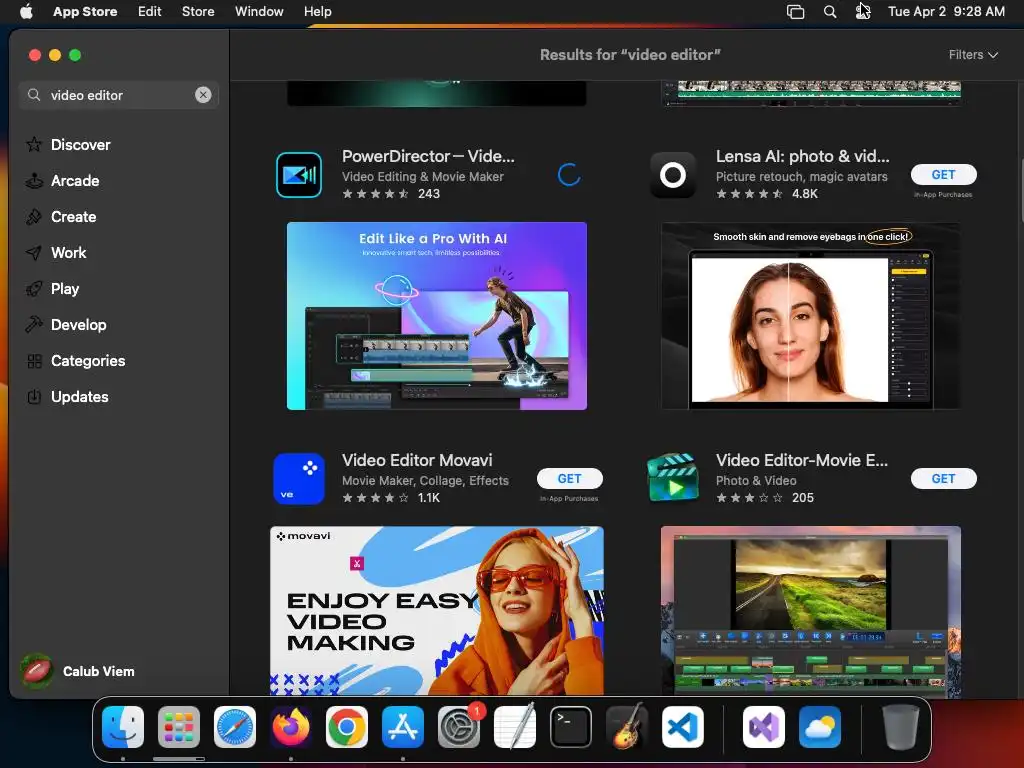Open the Store menu
Viewport: 1024px width, 768px height.
198,11
